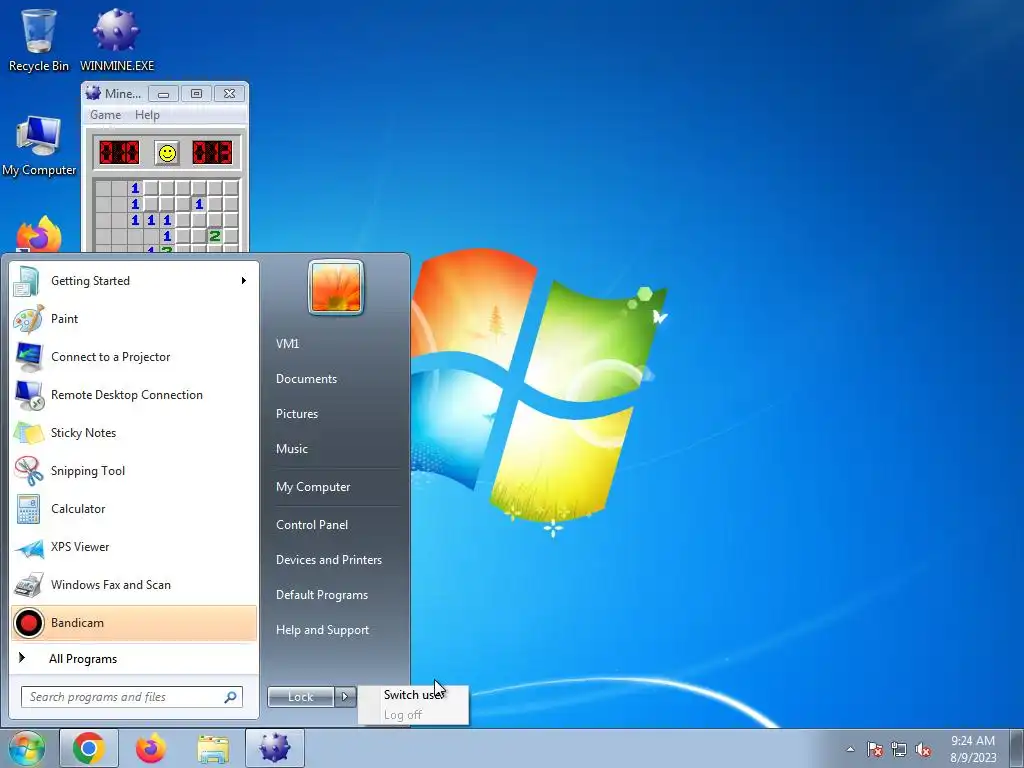The width and height of the screenshot is (1024, 768).
Task: Click the Snipping Tool scissors icon
Action: click(28, 471)
